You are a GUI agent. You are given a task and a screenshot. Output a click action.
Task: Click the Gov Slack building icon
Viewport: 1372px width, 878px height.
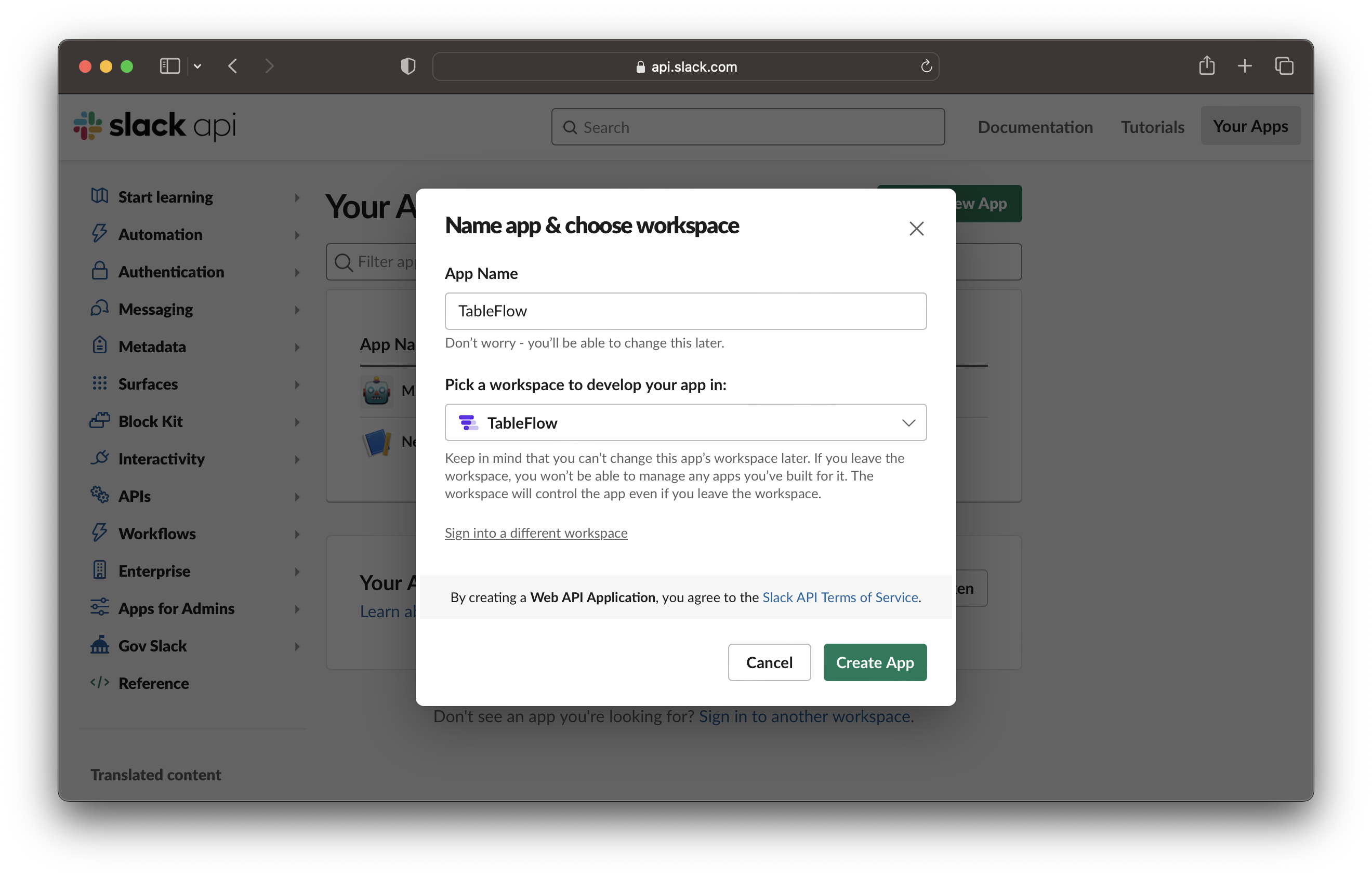100,645
